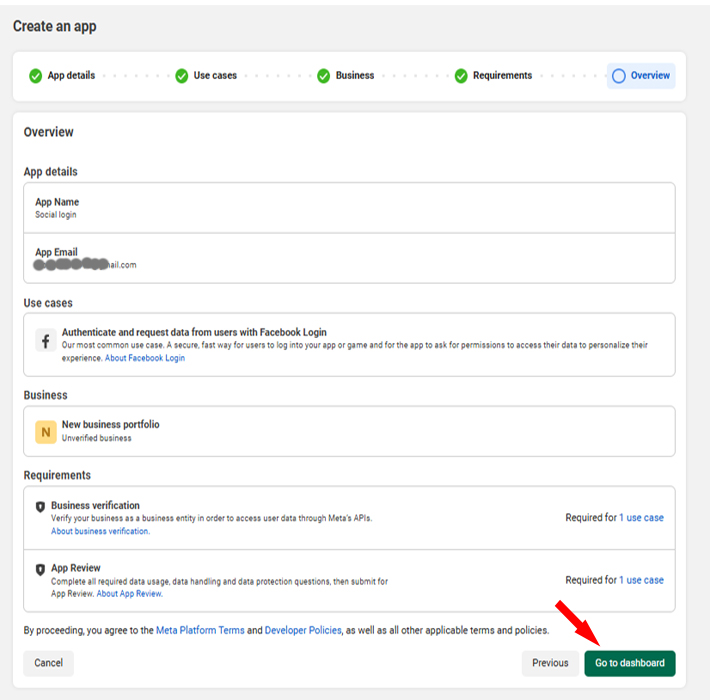Image resolution: width=710 pixels, height=700 pixels.
Task: Click the Facebook logo icon in Use cases
Action: 46,340
